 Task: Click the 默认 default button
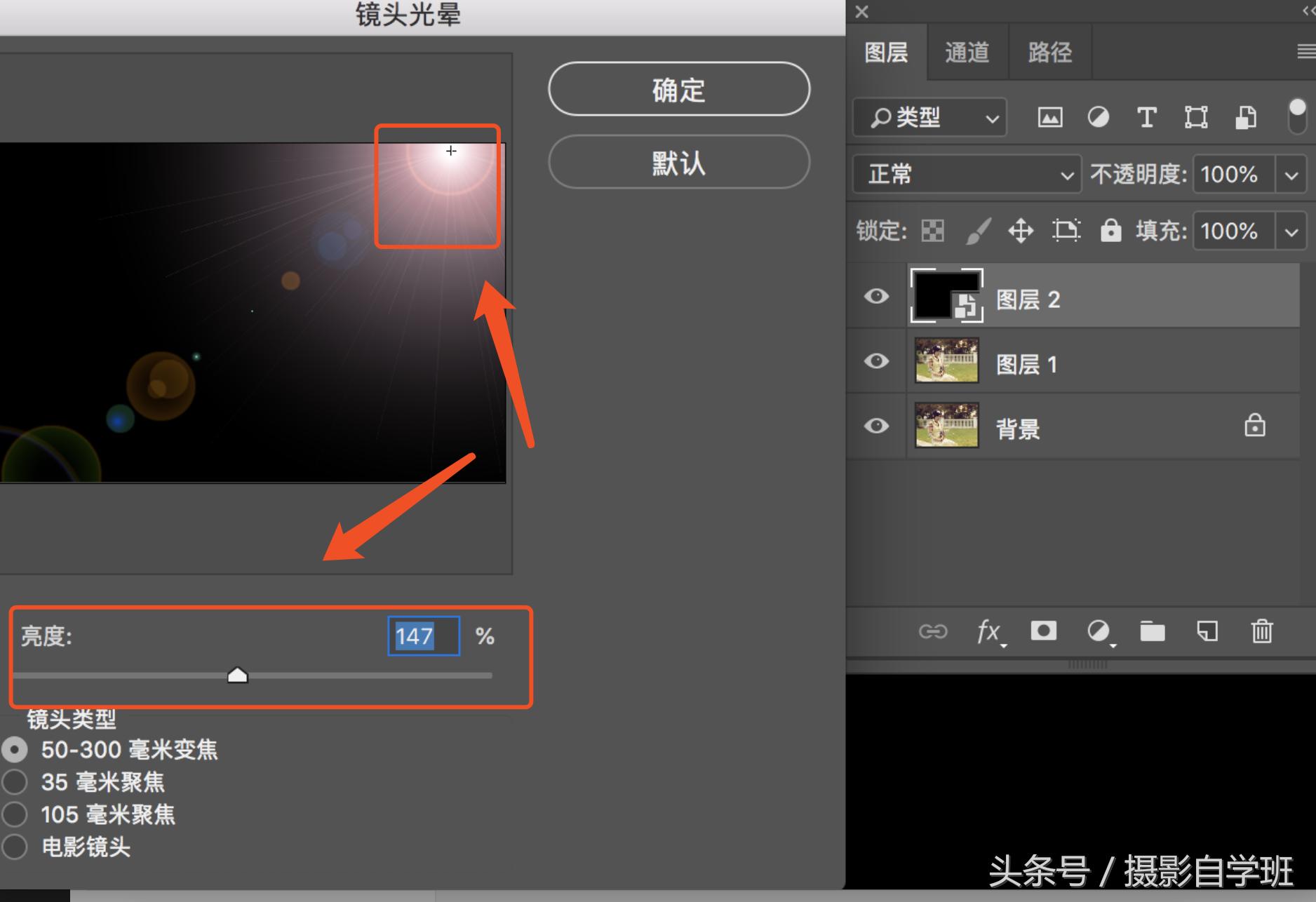click(678, 162)
